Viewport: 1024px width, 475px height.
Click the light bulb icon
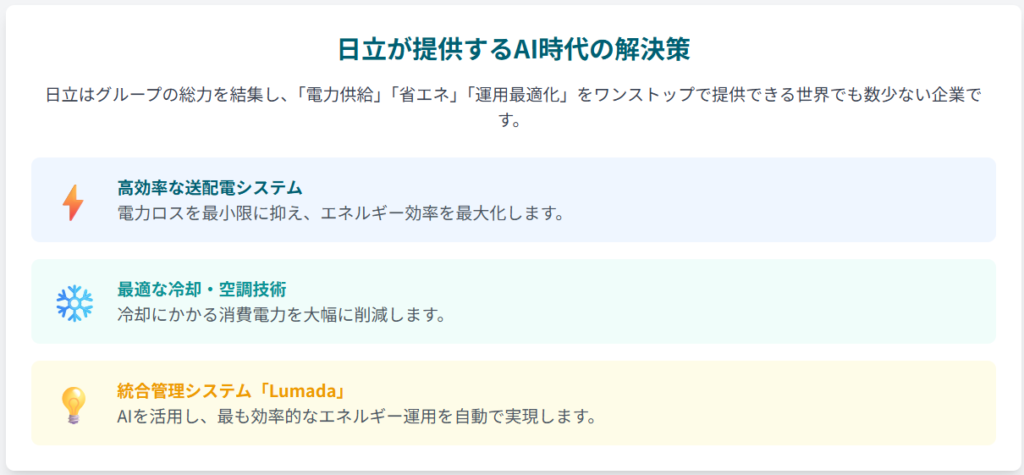(73, 403)
